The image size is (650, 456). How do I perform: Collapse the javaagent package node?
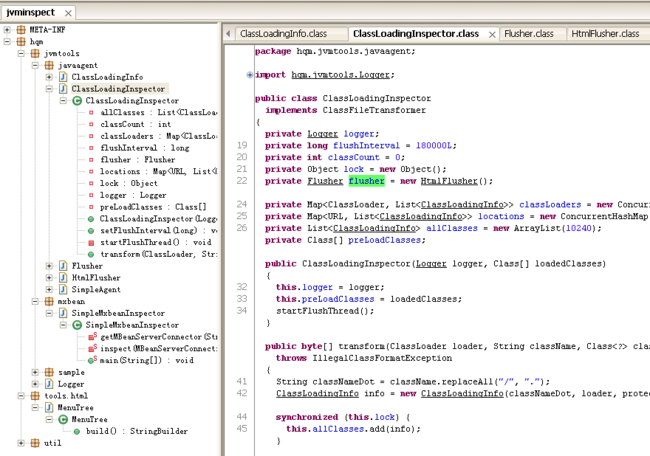click(x=35, y=65)
